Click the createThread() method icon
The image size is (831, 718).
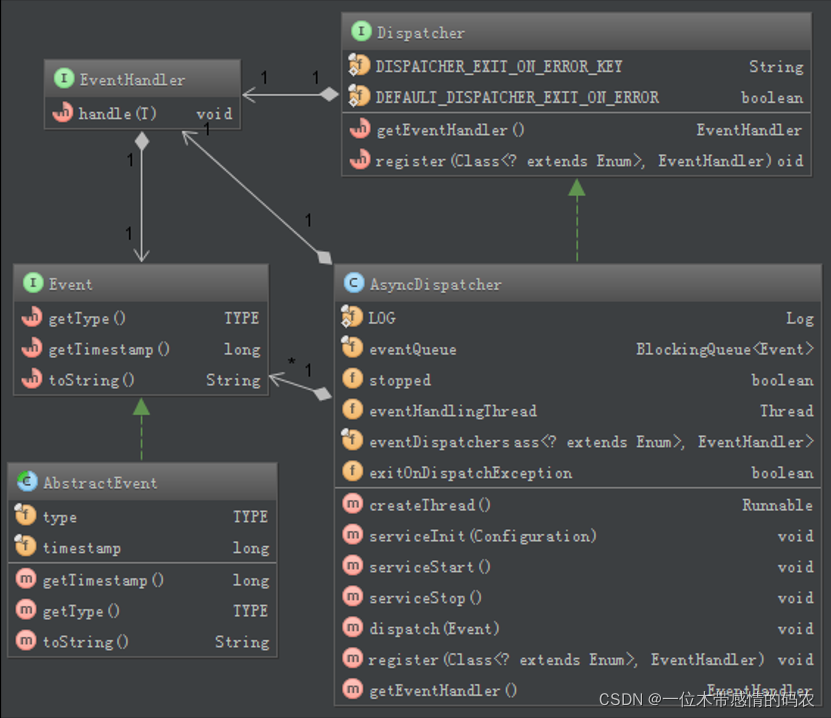pos(352,505)
